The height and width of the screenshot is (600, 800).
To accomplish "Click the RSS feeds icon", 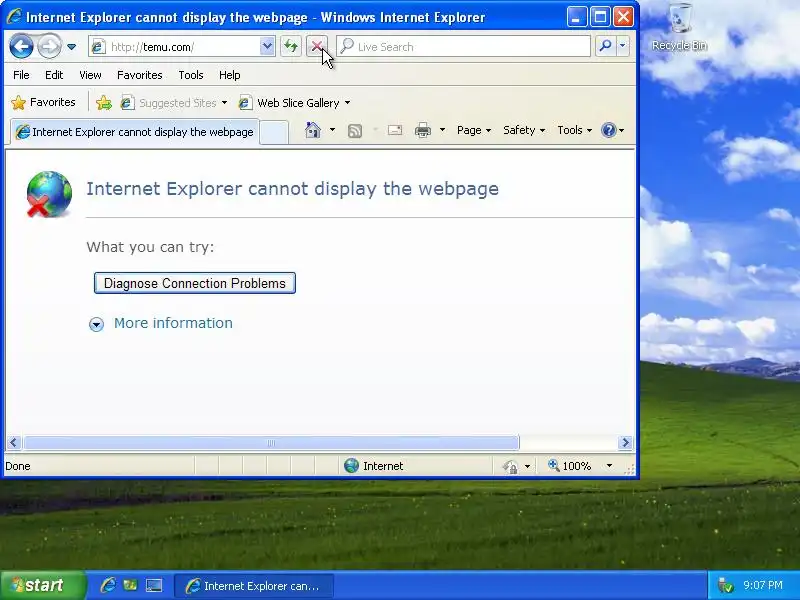I will (x=355, y=131).
